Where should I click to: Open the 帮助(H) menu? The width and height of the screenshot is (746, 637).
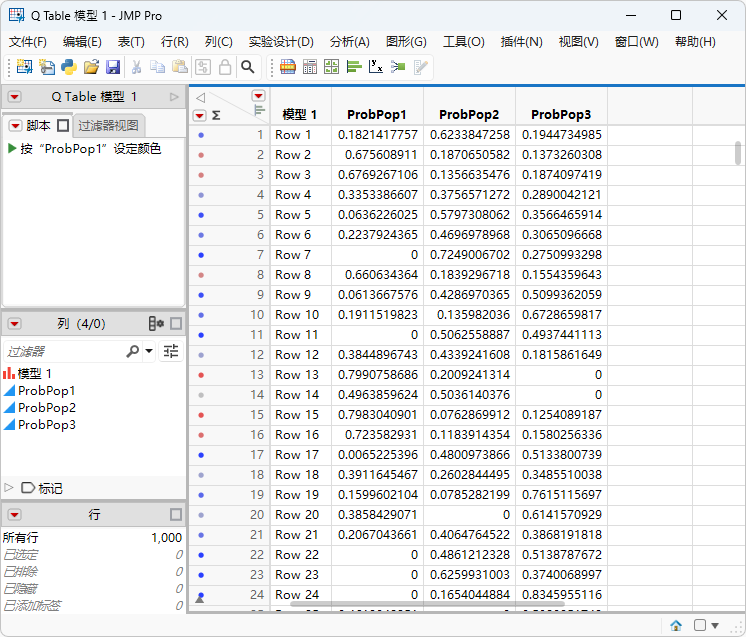tap(695, 42)
